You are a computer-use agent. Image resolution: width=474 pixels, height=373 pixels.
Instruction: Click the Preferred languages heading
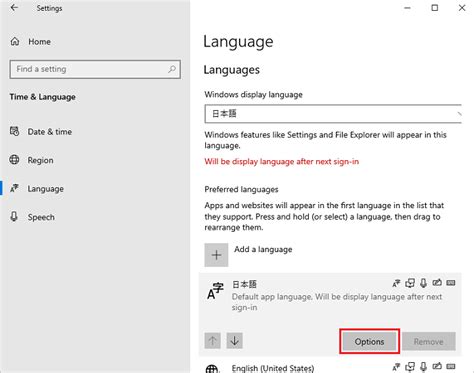(241, 189)
